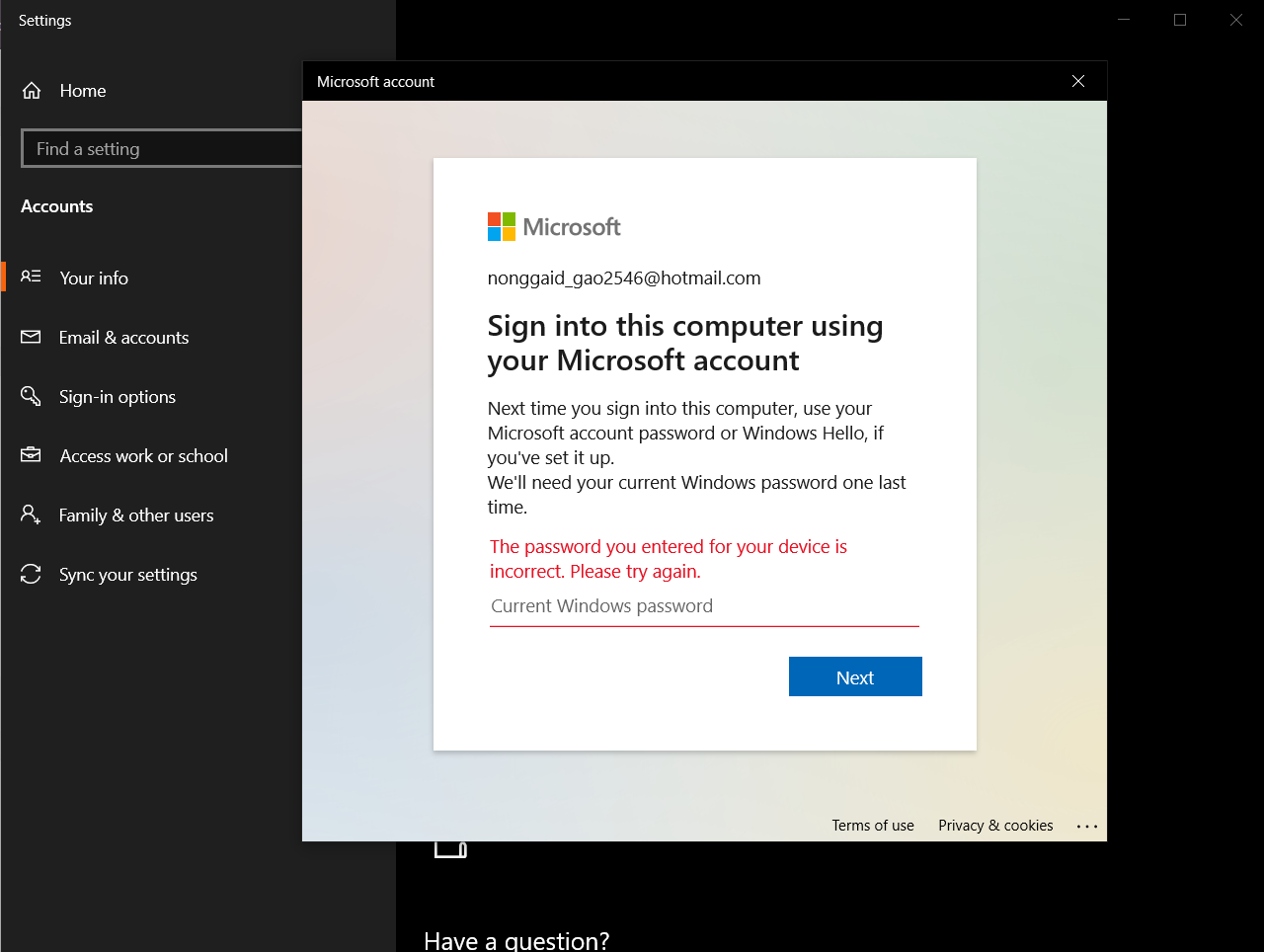1264x952 pixels.
Task: Focus the Current Windows password field
Action: [x=704, y=606]
